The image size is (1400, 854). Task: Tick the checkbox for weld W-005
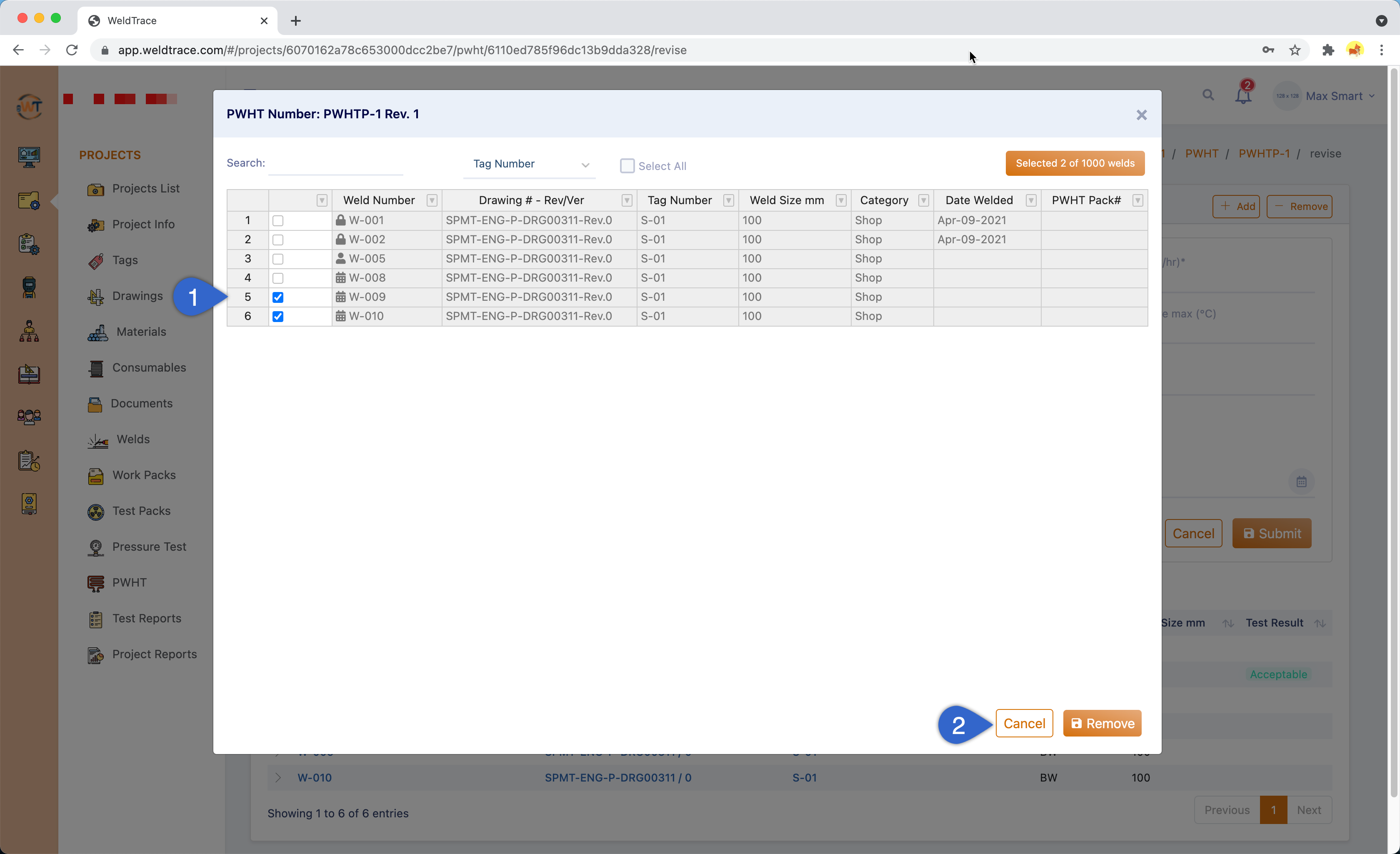(x=278, y=259)
